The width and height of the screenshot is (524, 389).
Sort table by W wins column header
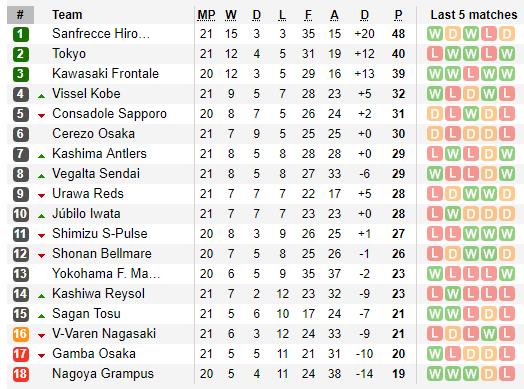pyautogui.click(x=231, y=15)
